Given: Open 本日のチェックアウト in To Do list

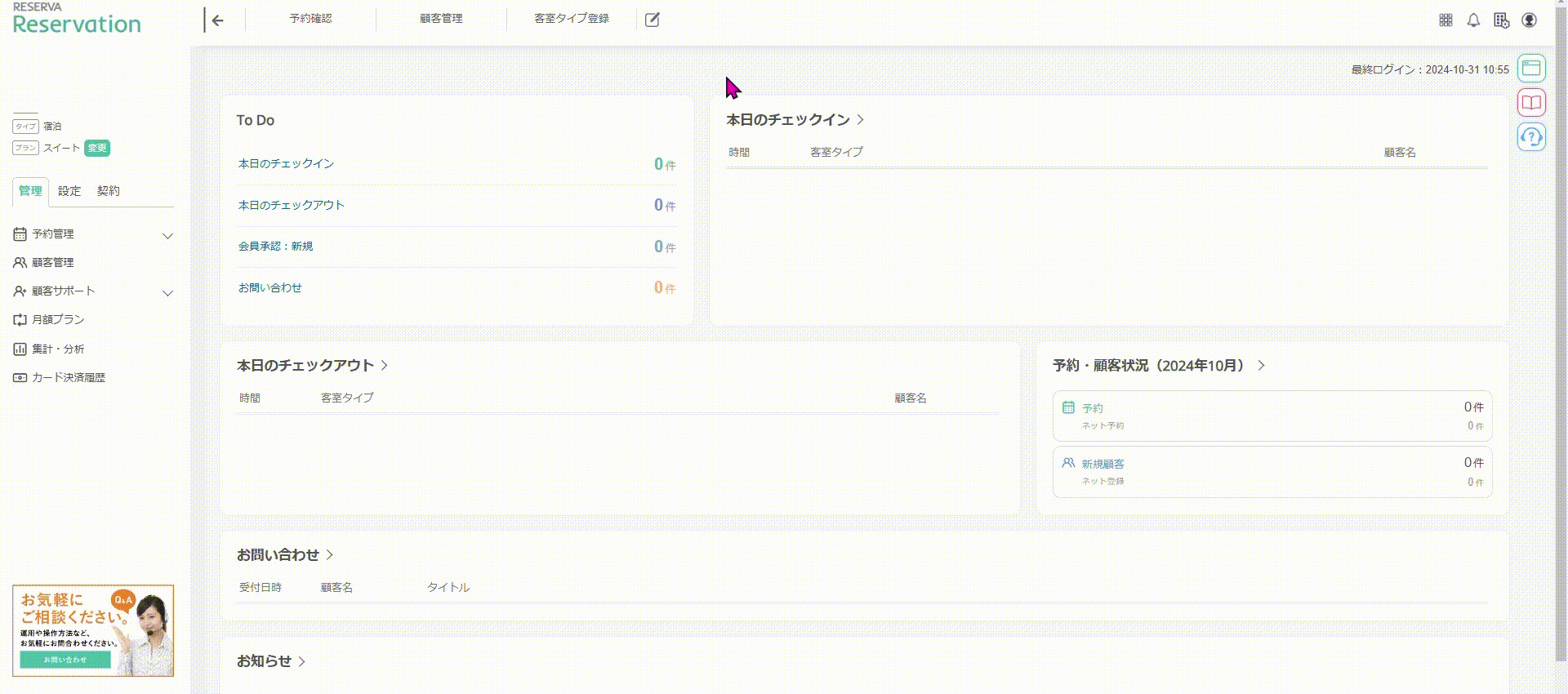Looking at the screenshot, I should coord(291,205).
